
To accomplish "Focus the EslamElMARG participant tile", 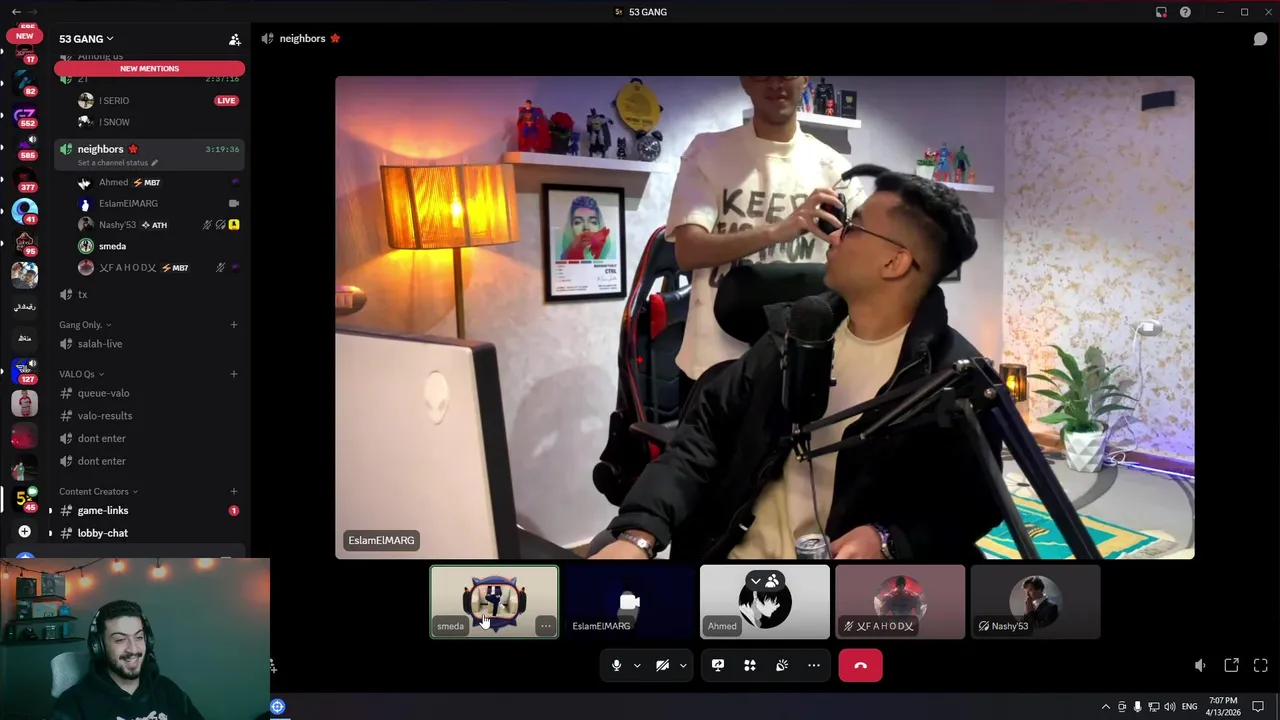I will click(x=629, y=601).
